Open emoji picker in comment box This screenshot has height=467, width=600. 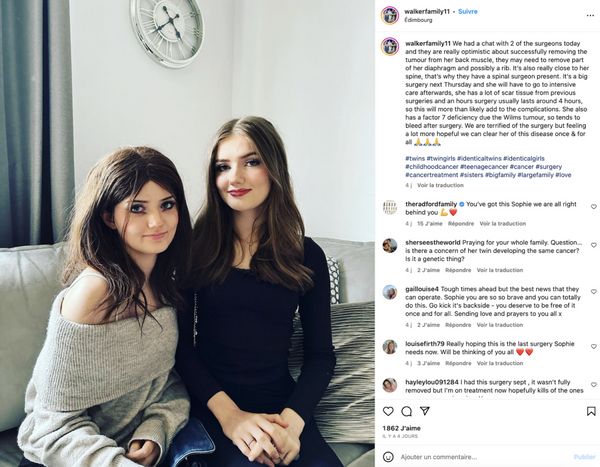388,457
